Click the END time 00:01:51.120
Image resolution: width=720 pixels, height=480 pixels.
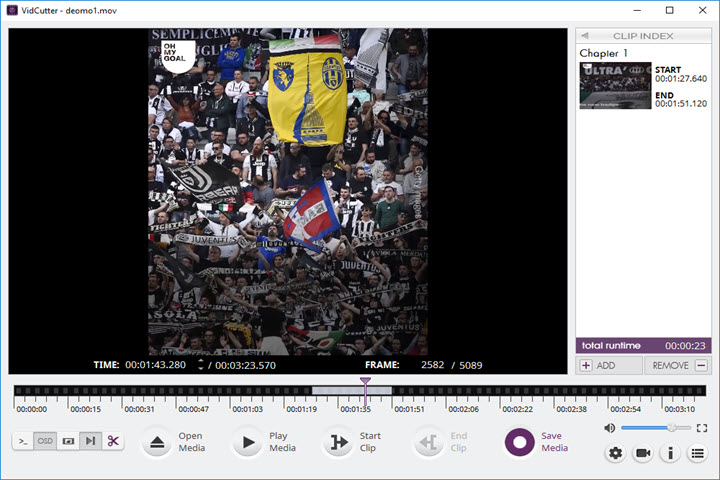[x=681, y=104]
